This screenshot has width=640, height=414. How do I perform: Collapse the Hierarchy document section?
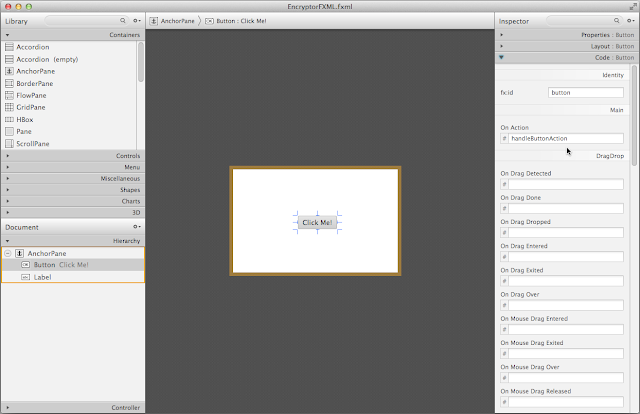(x=7, y=241)
